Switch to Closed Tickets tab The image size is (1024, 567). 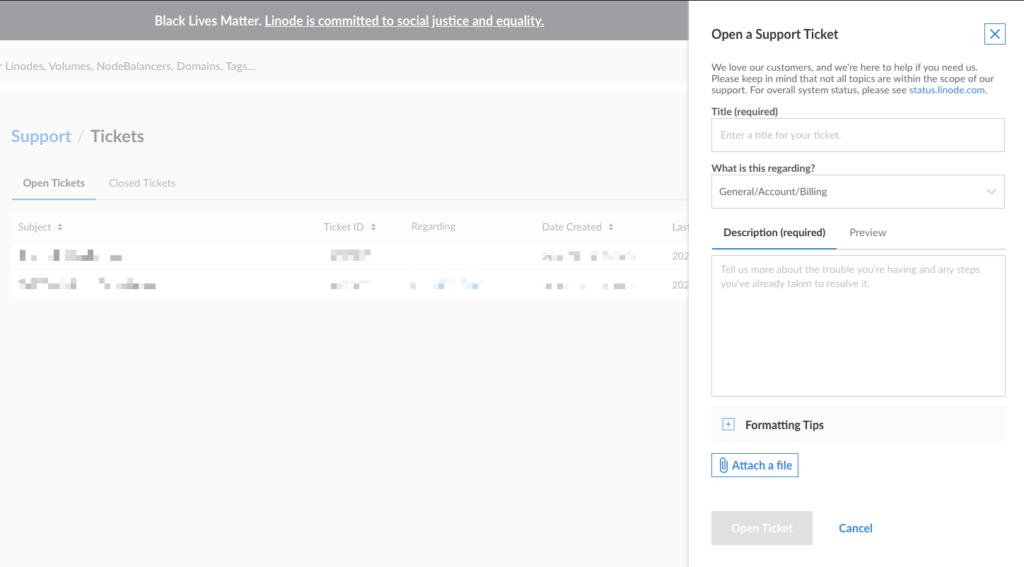click(142, 183)
